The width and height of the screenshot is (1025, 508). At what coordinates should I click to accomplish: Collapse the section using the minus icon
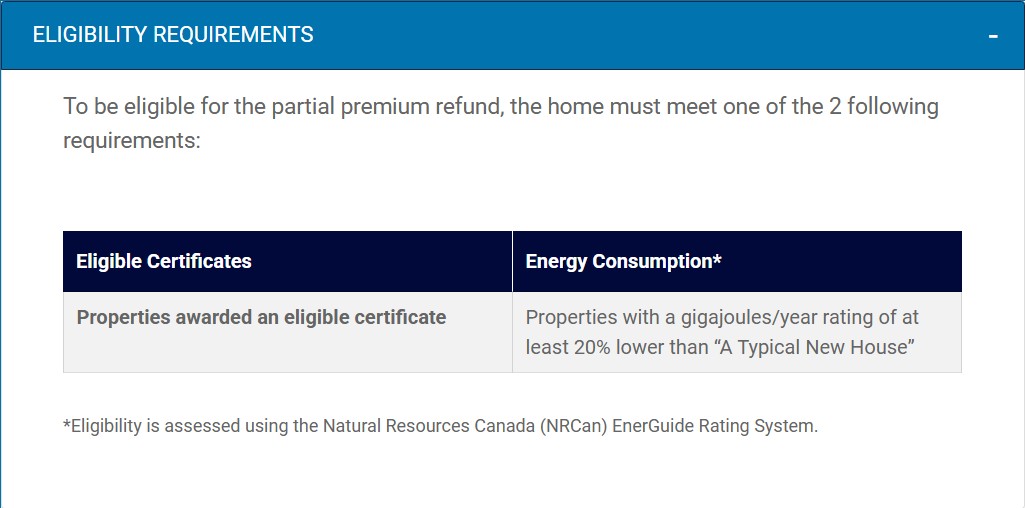click(x=993, y=36)
